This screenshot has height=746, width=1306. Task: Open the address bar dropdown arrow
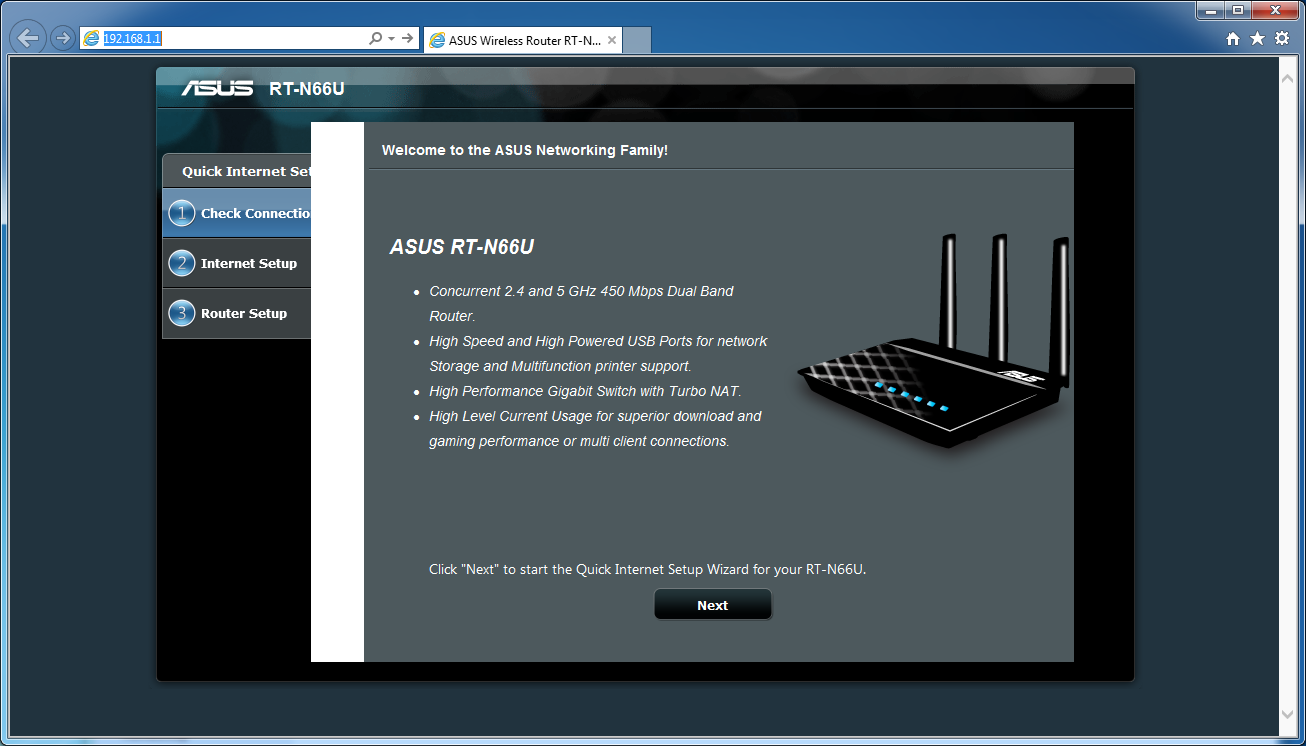tap(391, 39)
